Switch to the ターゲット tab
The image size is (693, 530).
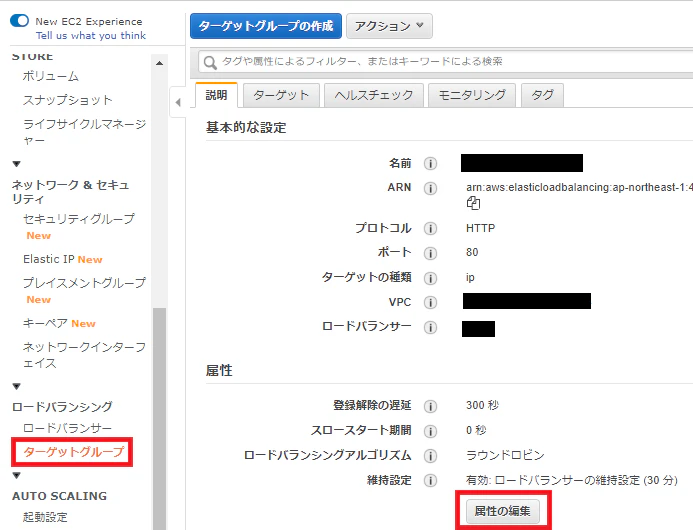281,95
